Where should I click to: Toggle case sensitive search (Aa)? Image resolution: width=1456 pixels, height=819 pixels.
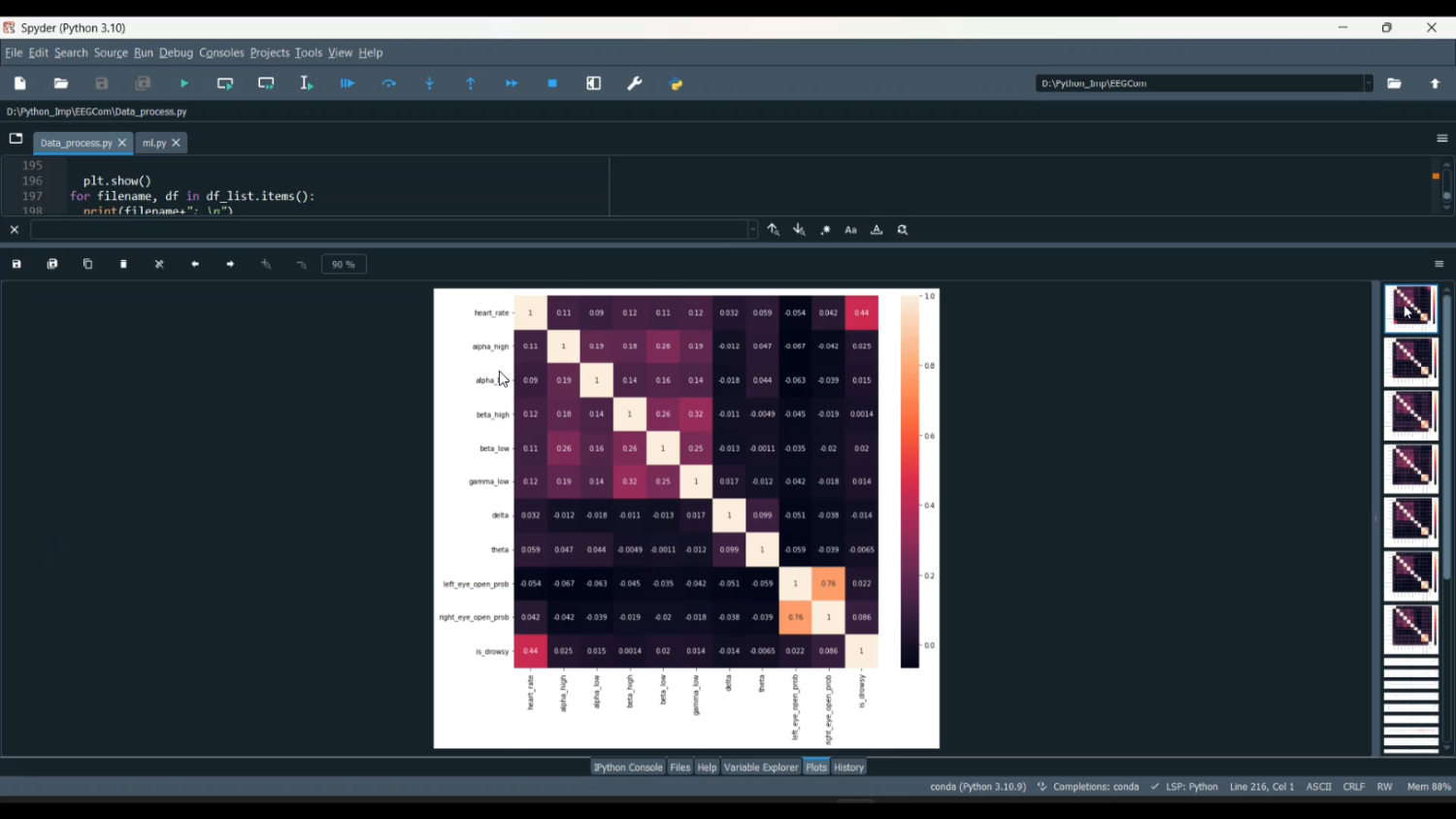pyautogui.click(x=851, y=230)
